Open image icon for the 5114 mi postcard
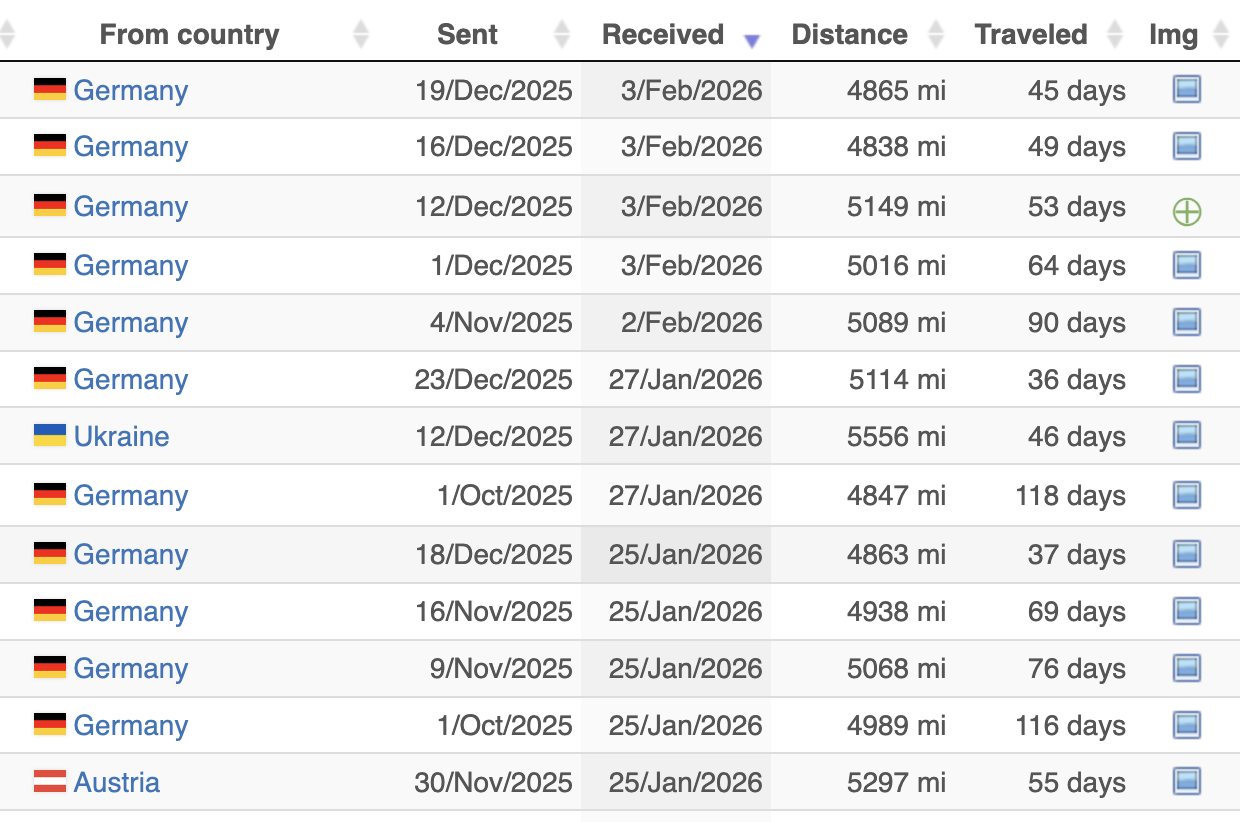1256x822 pixels. (1186, 379)
